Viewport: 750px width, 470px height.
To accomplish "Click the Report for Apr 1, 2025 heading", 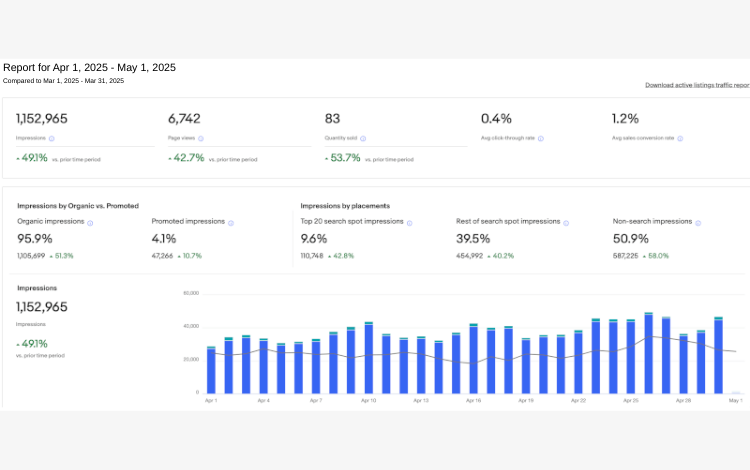I will coord(89,67).
